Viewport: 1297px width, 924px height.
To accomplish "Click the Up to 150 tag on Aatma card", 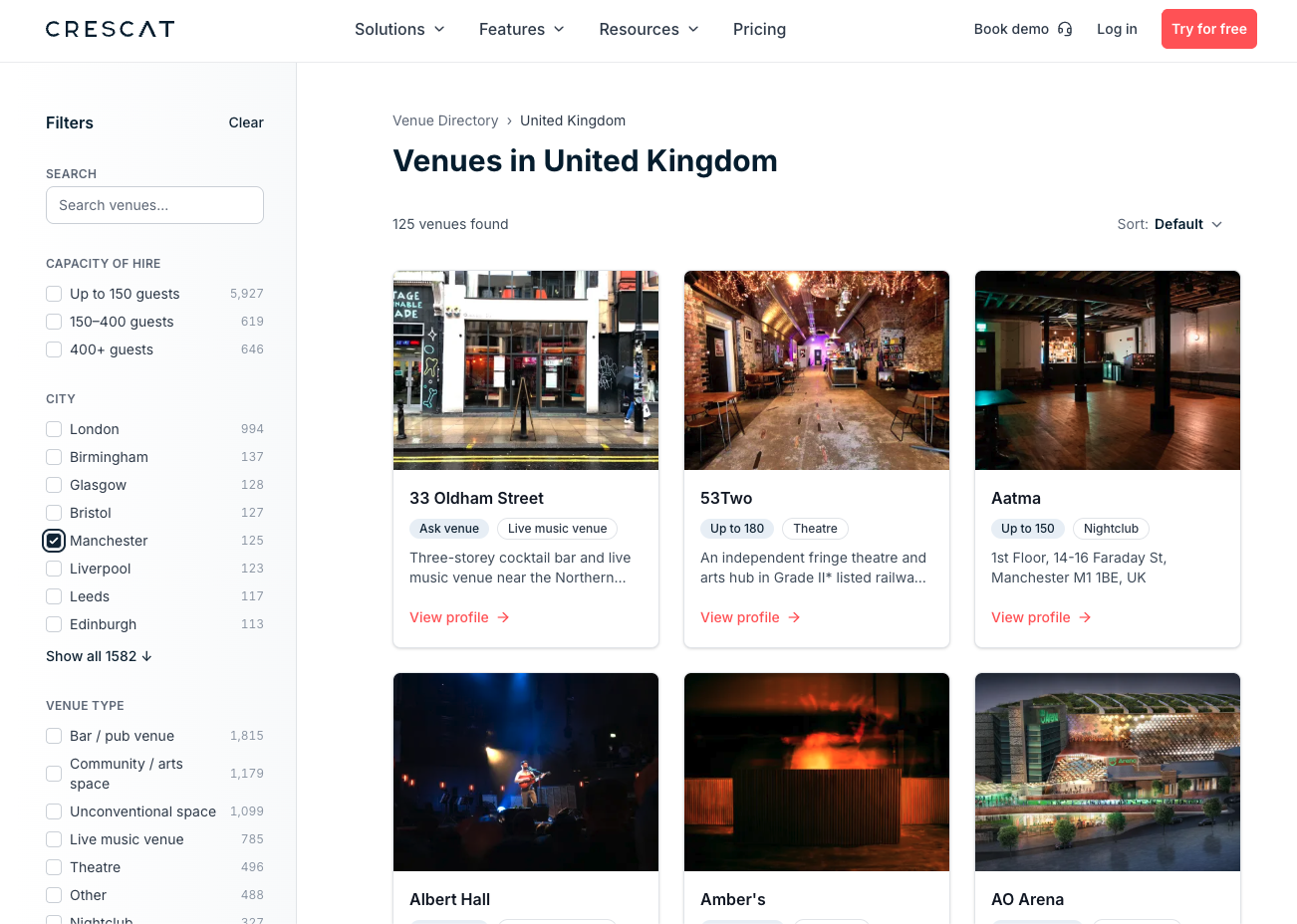I will coord(1028,529).
